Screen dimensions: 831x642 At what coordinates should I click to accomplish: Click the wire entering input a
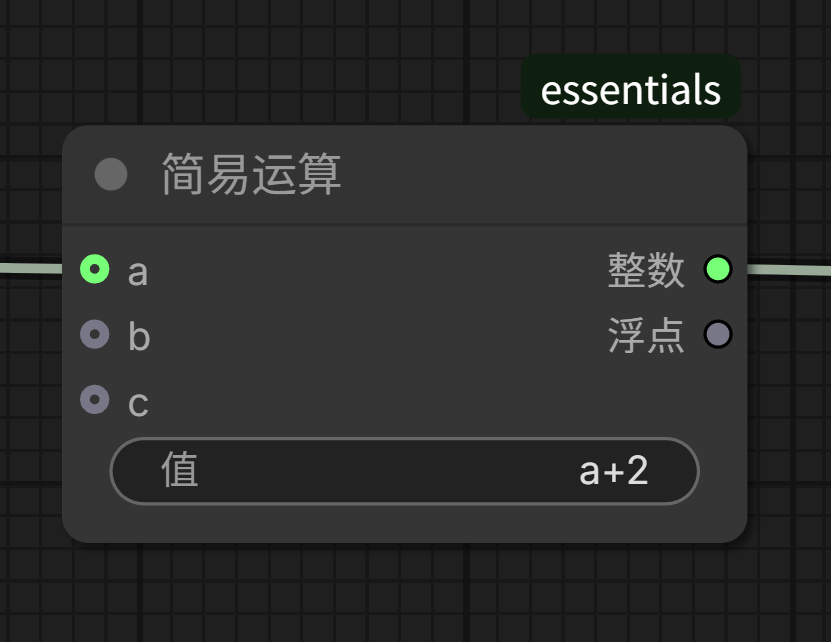pyautogui.click(x=35, y=268)
